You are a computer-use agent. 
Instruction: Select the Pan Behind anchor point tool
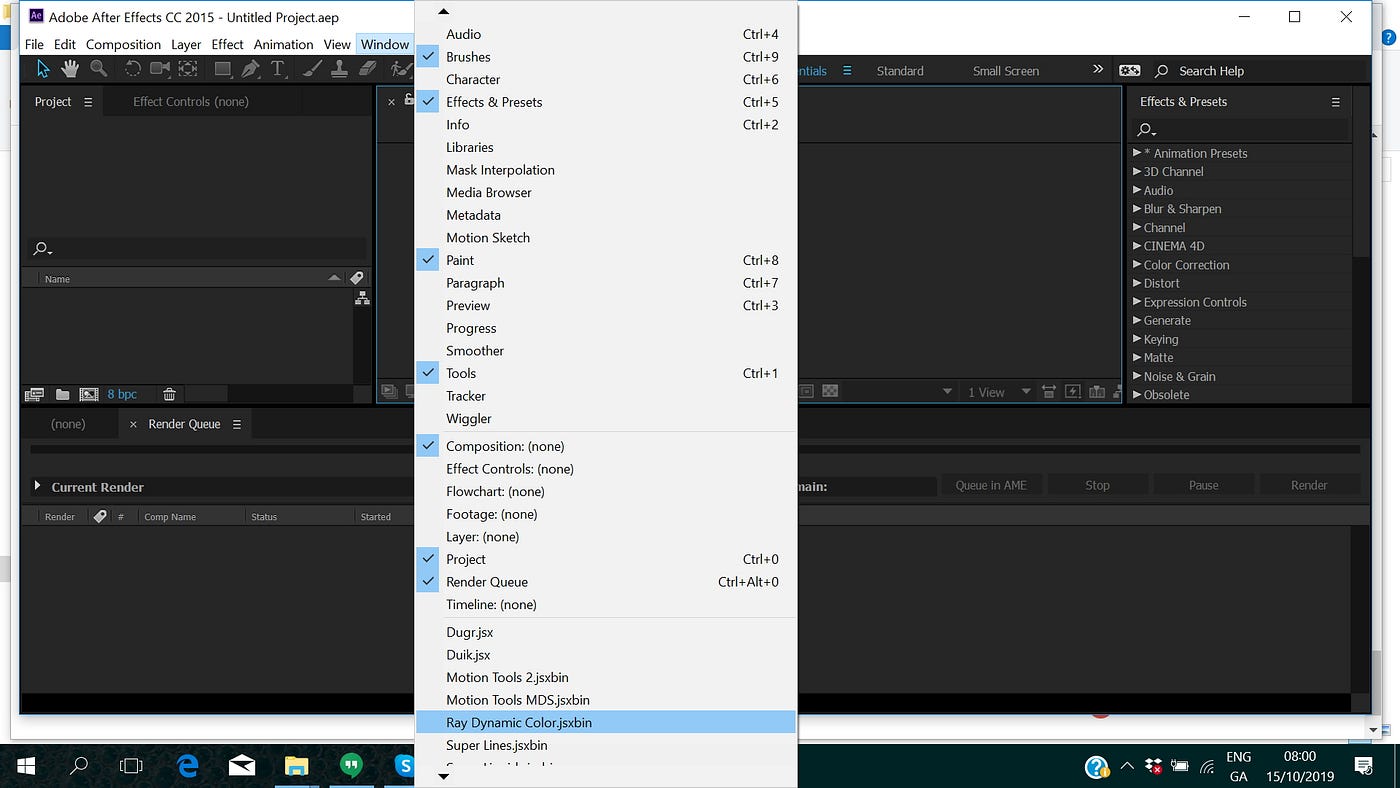click(189, 69)
